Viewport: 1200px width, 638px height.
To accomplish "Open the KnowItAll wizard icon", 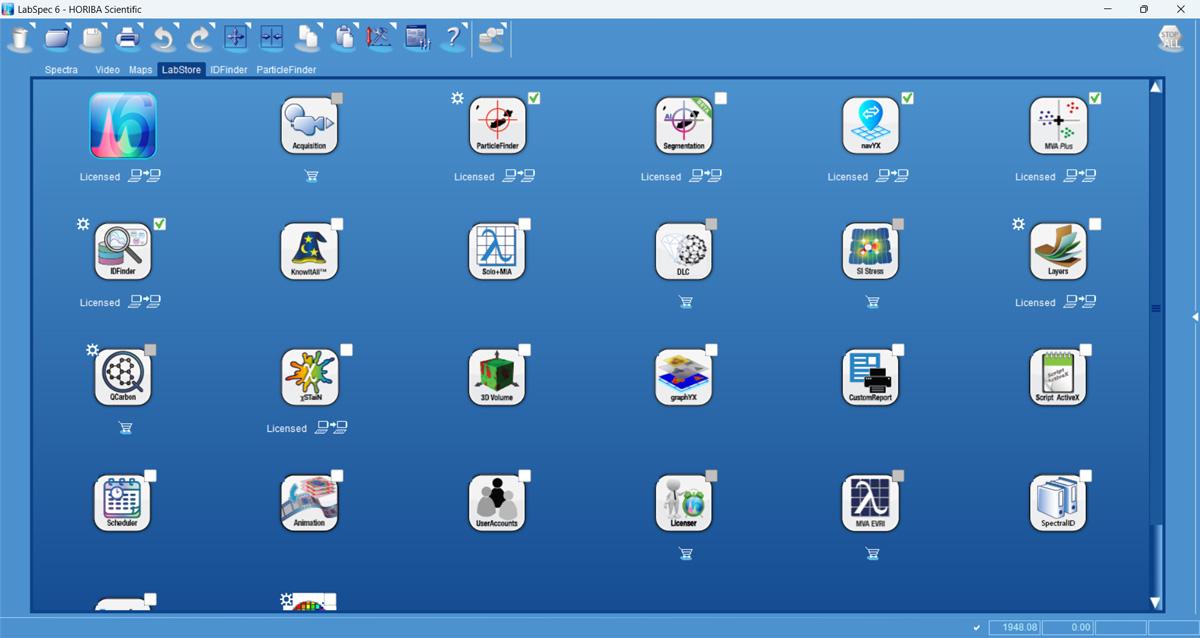I will click(309, 251).
